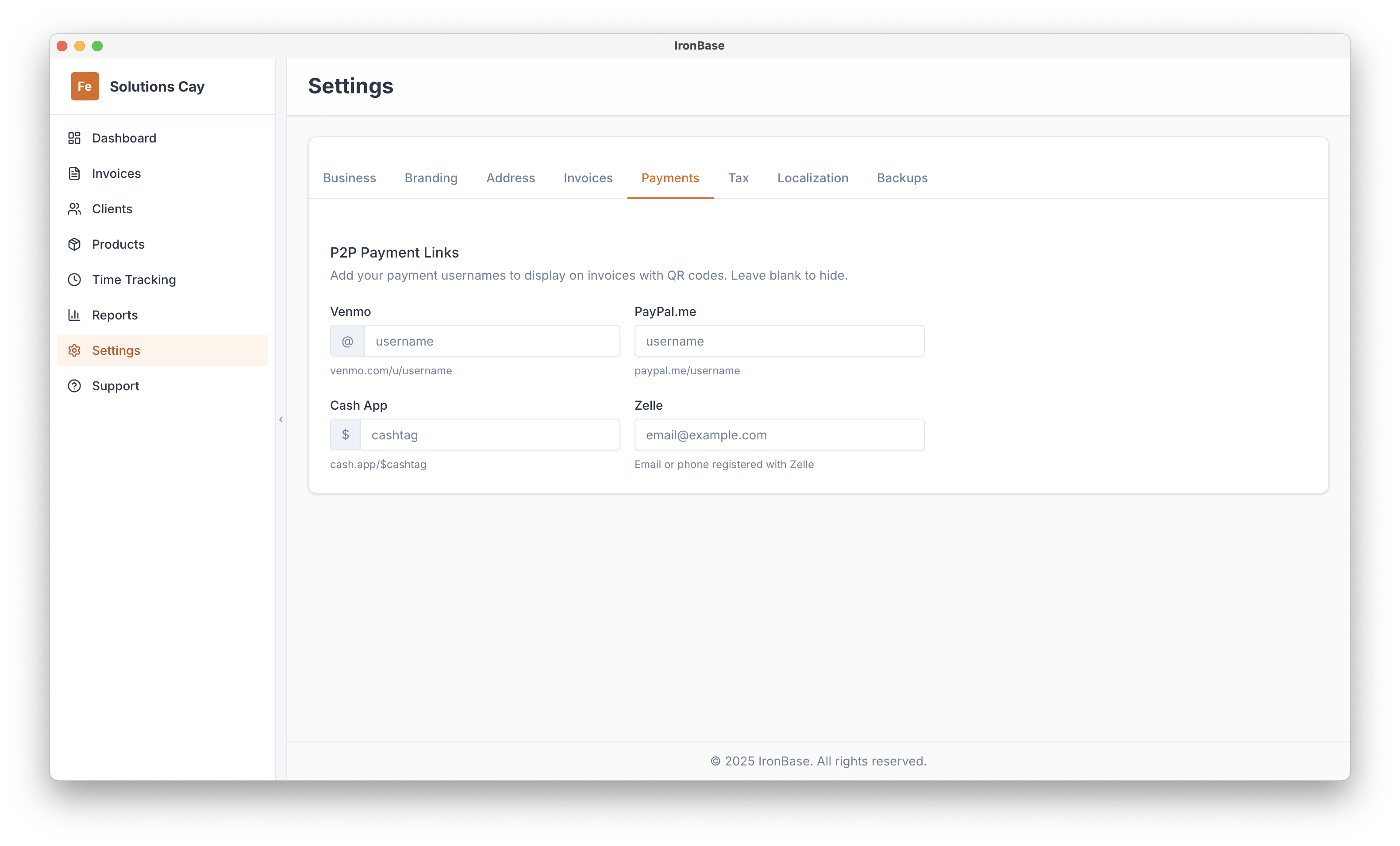Viewport: 1400px width, 846px height.
Task: Select the Address tab
Action: point(510,178)
